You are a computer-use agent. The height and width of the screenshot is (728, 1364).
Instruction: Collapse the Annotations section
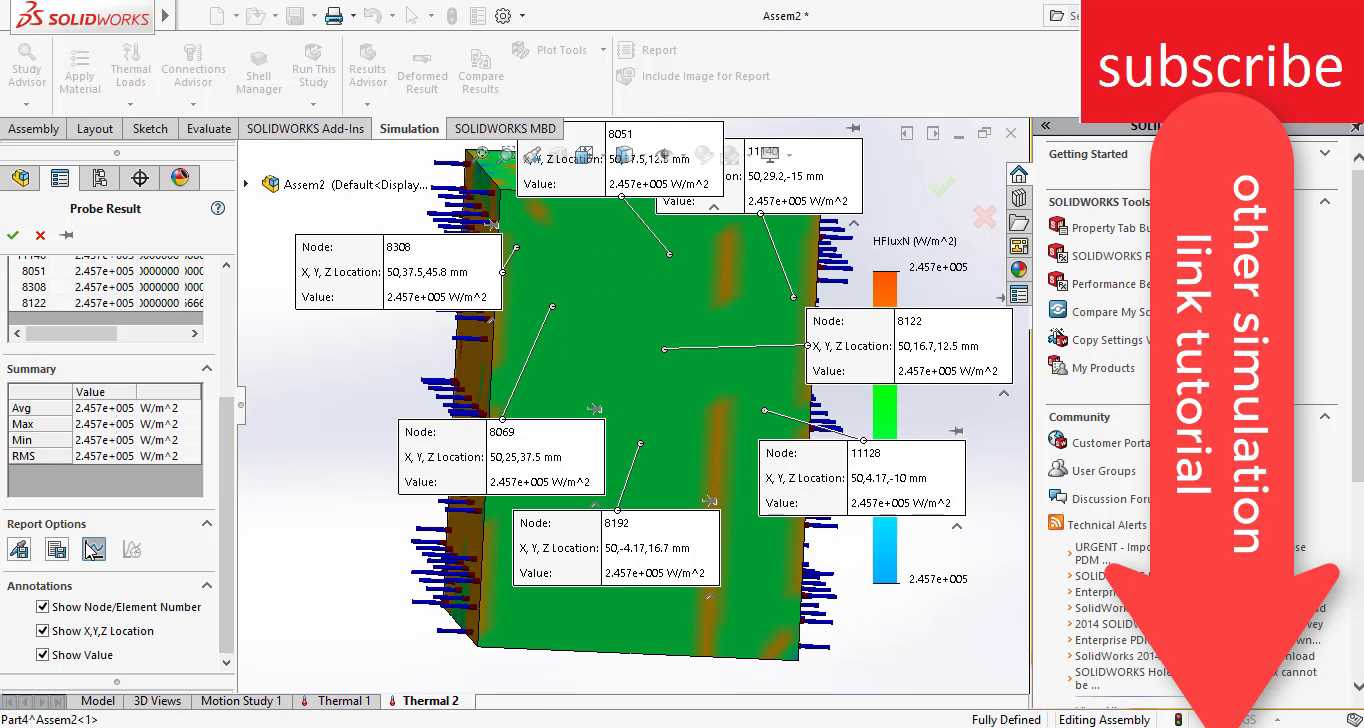click(207, 586)
